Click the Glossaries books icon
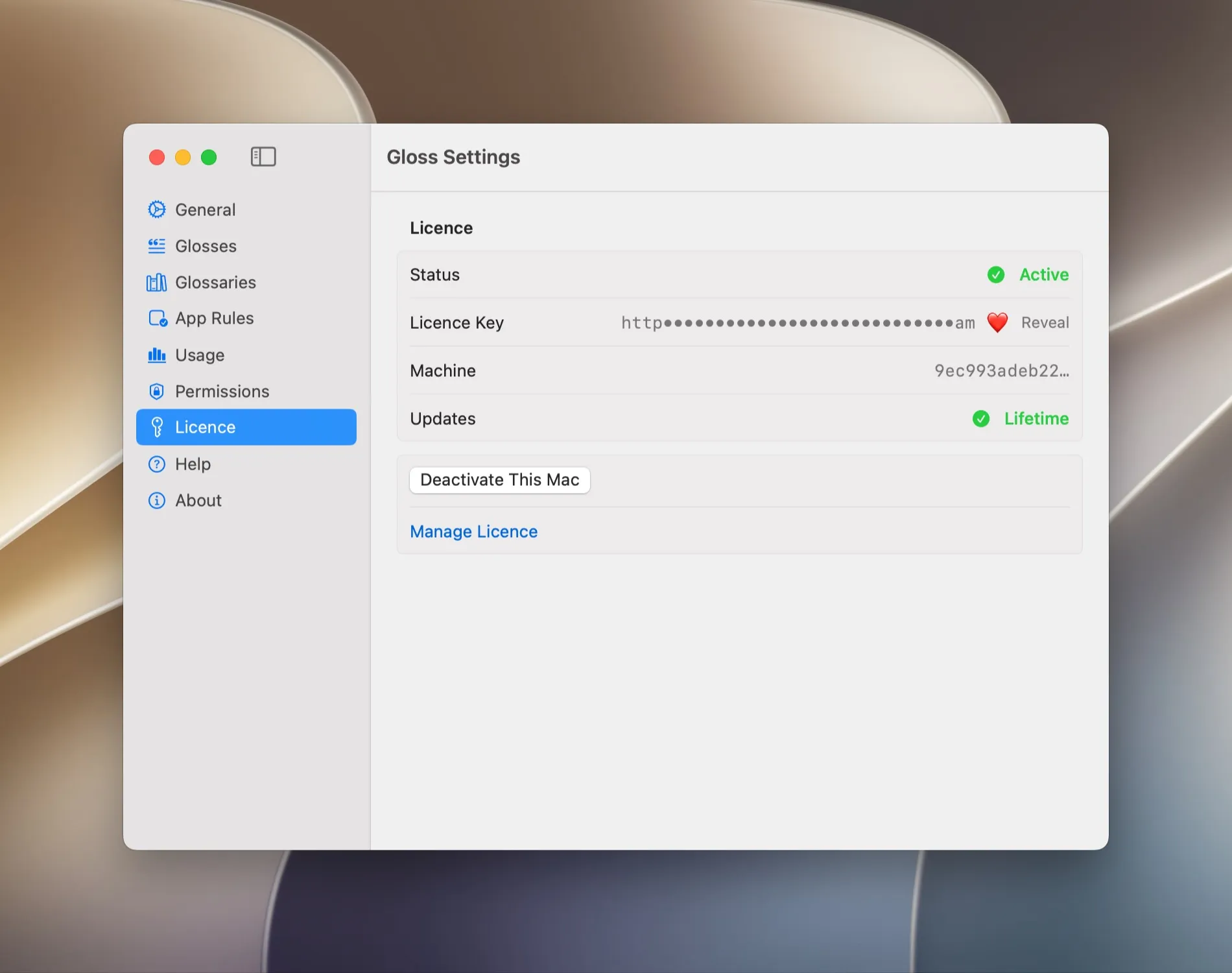Viewport: 1232px width, 973px height. (x=157, y=282)
